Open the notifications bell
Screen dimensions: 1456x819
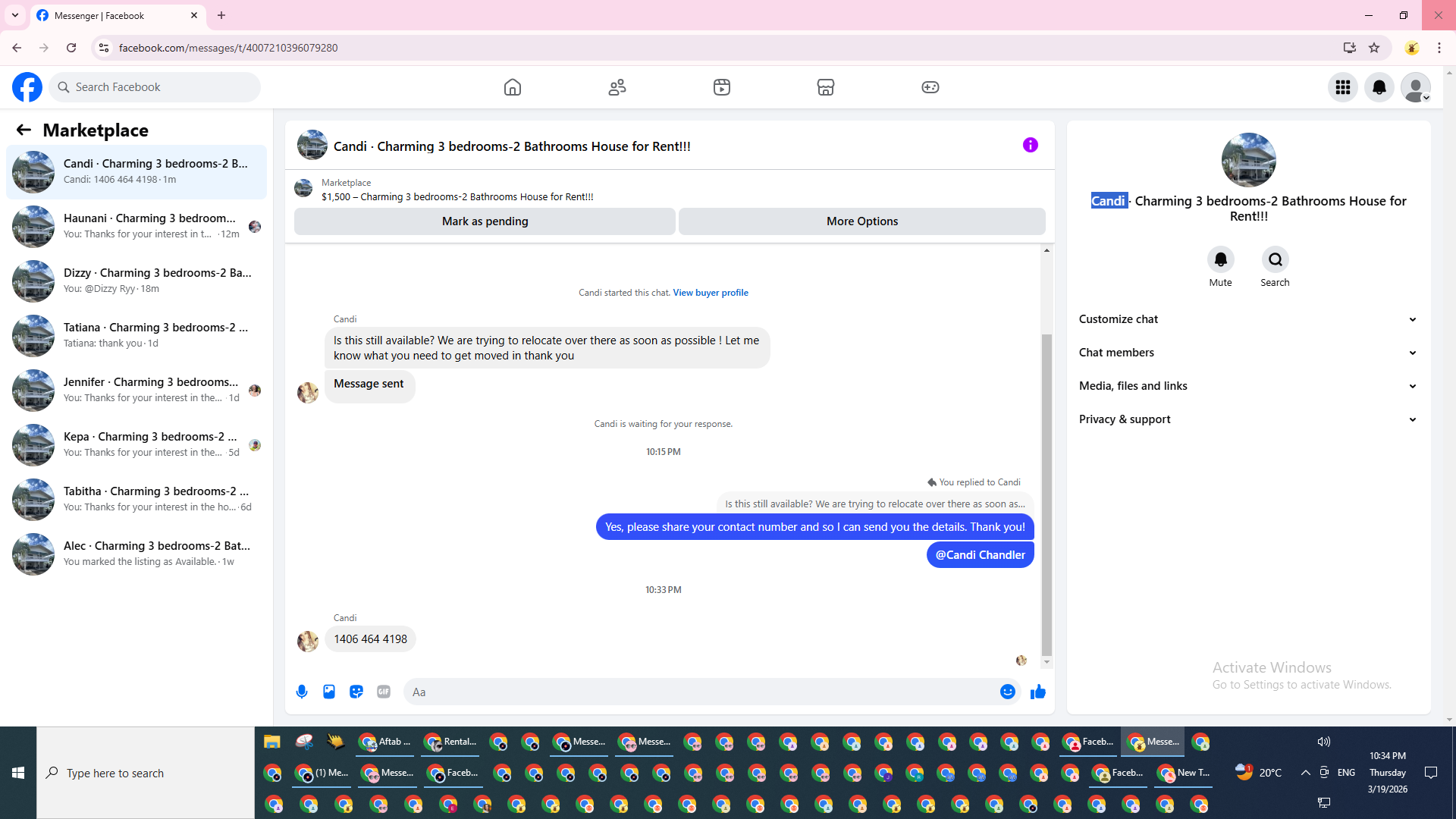[1379, 87]
